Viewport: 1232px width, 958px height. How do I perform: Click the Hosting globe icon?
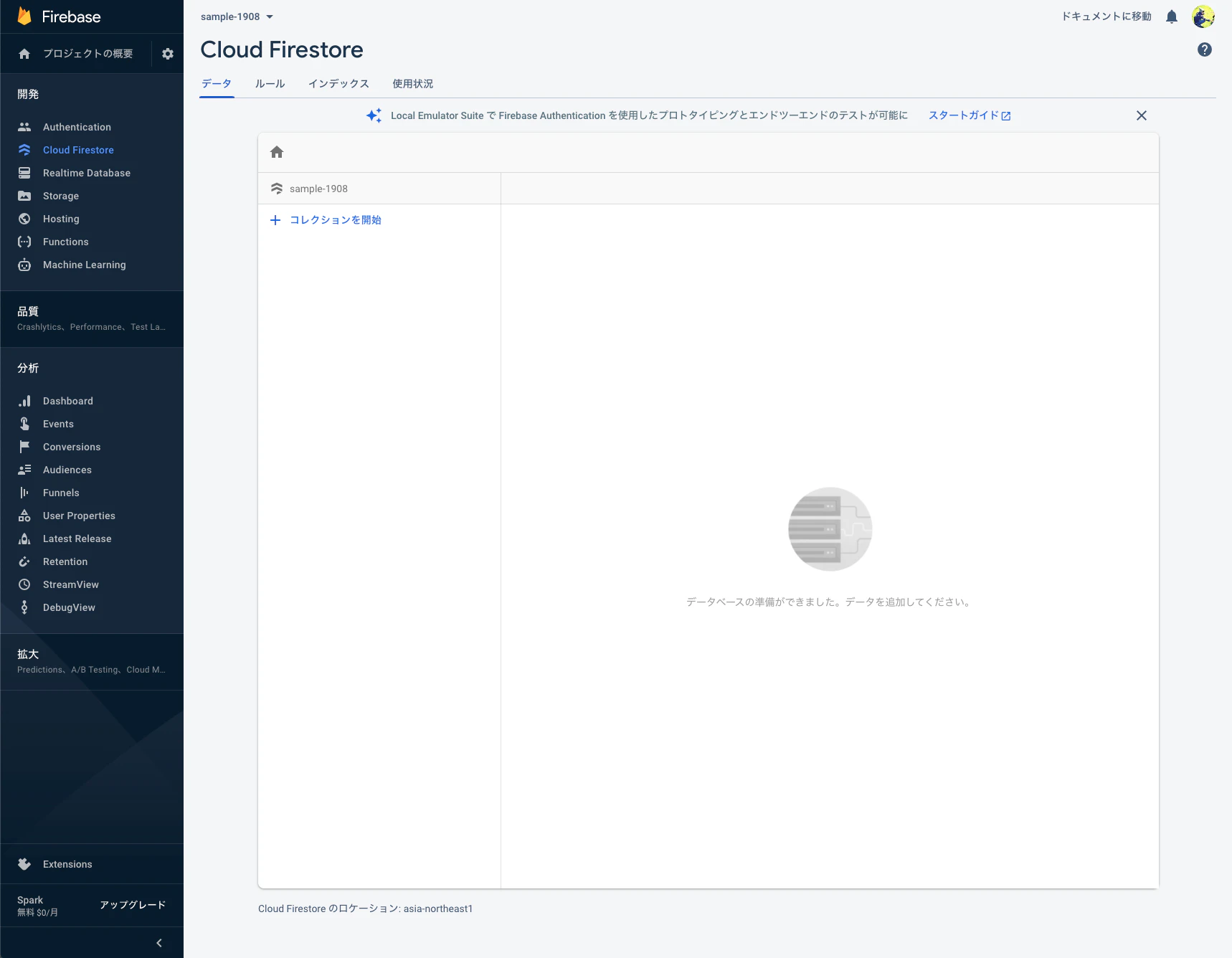24,219
